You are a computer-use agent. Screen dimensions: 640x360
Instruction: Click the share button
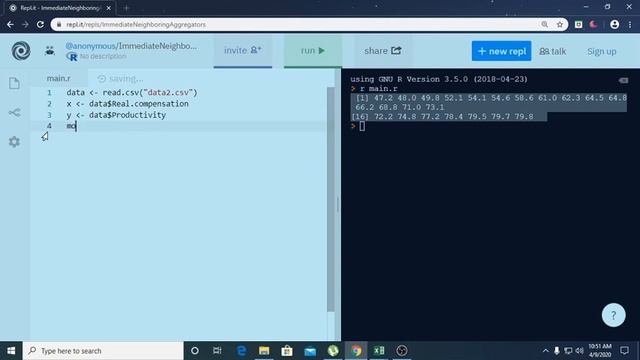tap(383, 51)
